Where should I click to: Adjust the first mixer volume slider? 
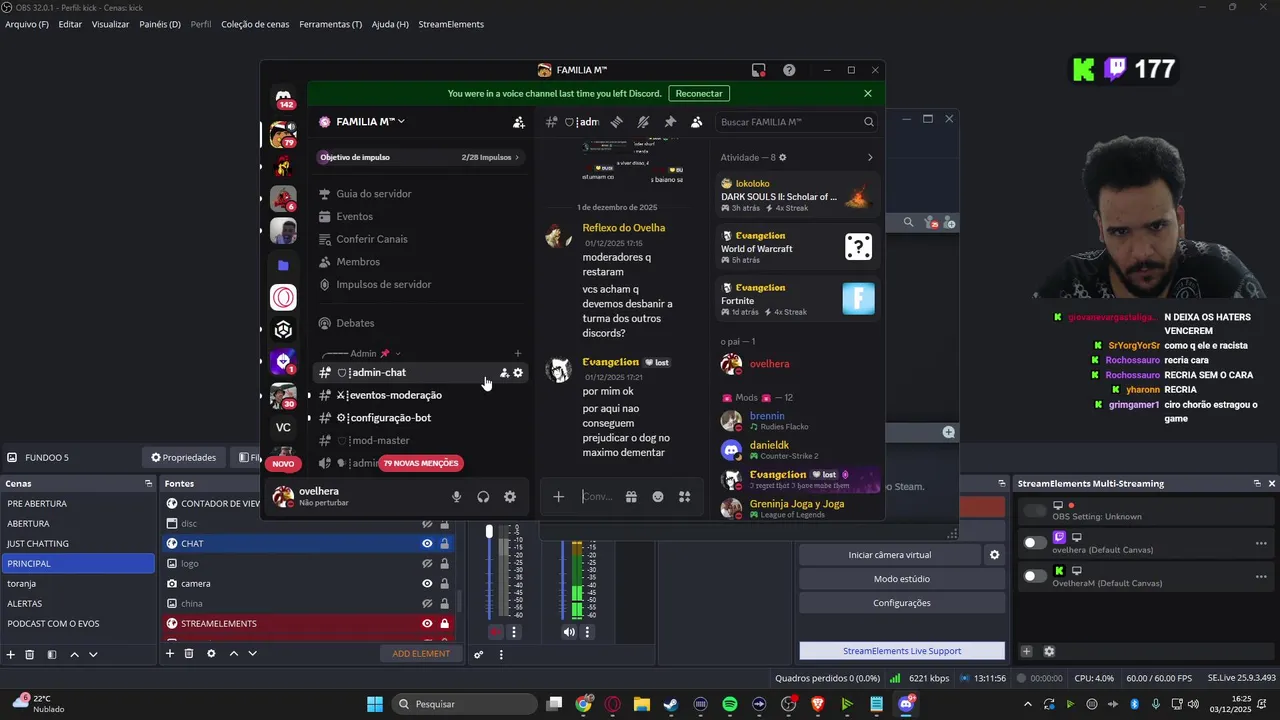[489, 531]
